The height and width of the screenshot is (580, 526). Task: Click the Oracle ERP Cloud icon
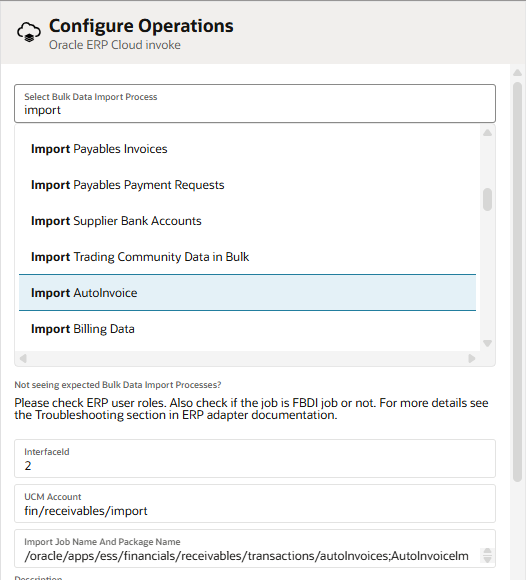click(x=28, y=32)
